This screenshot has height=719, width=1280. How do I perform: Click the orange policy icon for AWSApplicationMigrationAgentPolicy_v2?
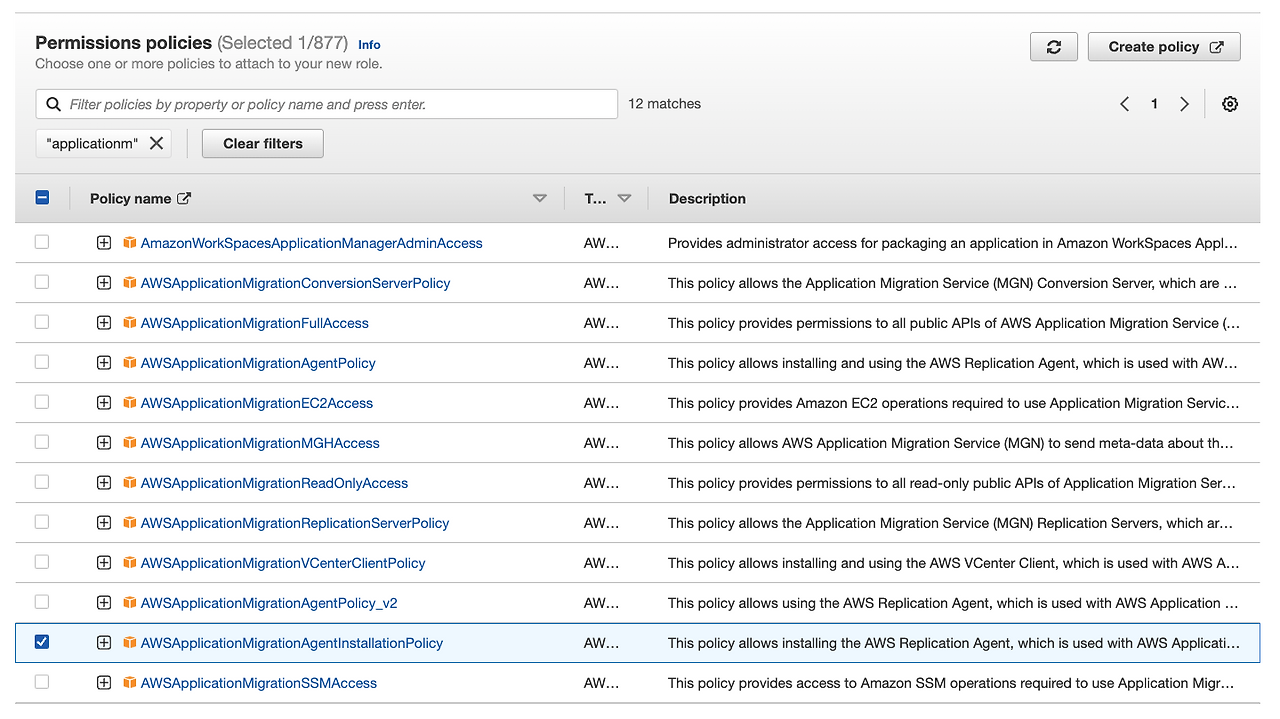pos(129,603)
